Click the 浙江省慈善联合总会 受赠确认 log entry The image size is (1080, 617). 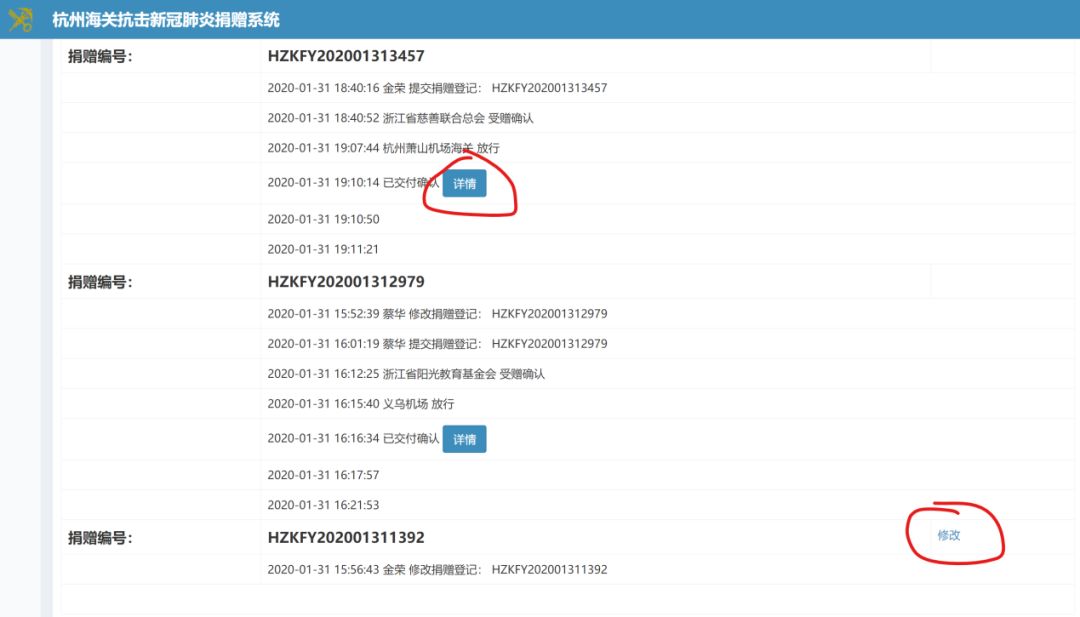[400, 118]
